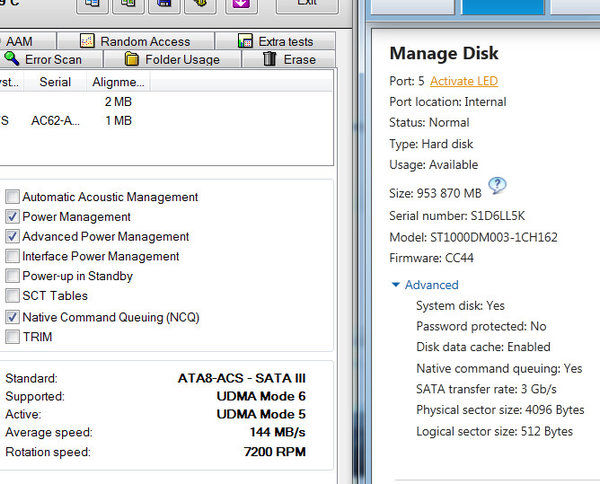
Task: Click the ATA8-ACS - SATA III standard value
Action: [x=242, y=378]
